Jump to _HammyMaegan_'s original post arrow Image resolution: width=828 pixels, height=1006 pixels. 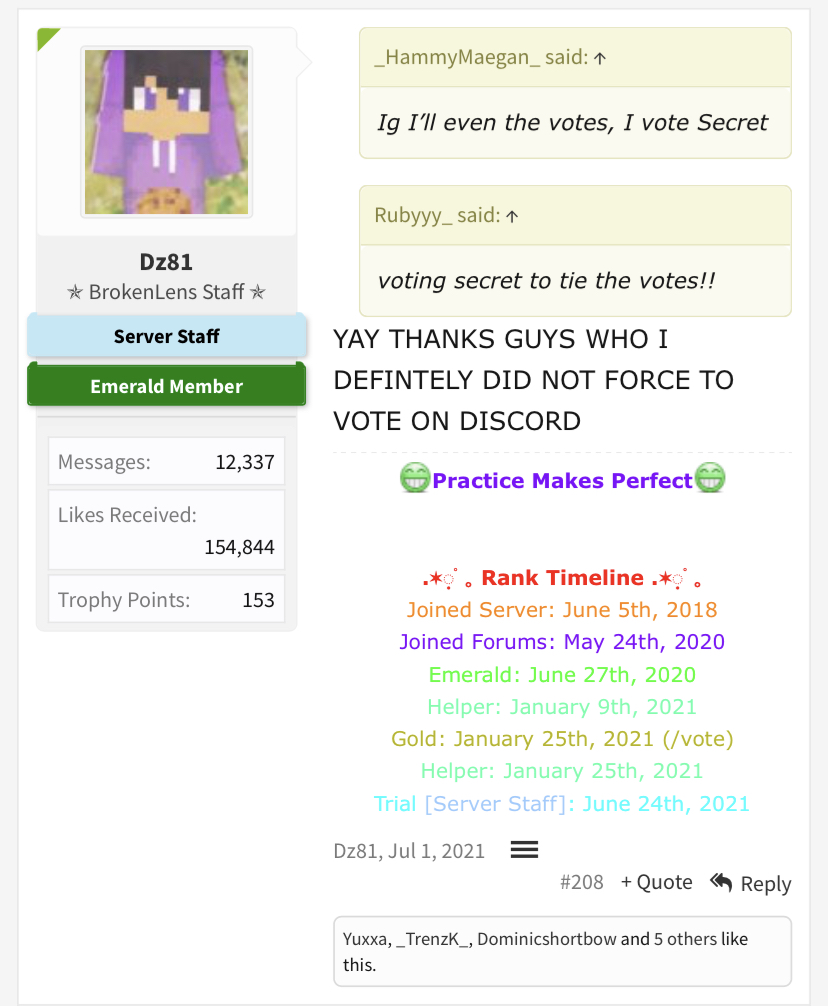pyautogui.click(x=600, y=58)
